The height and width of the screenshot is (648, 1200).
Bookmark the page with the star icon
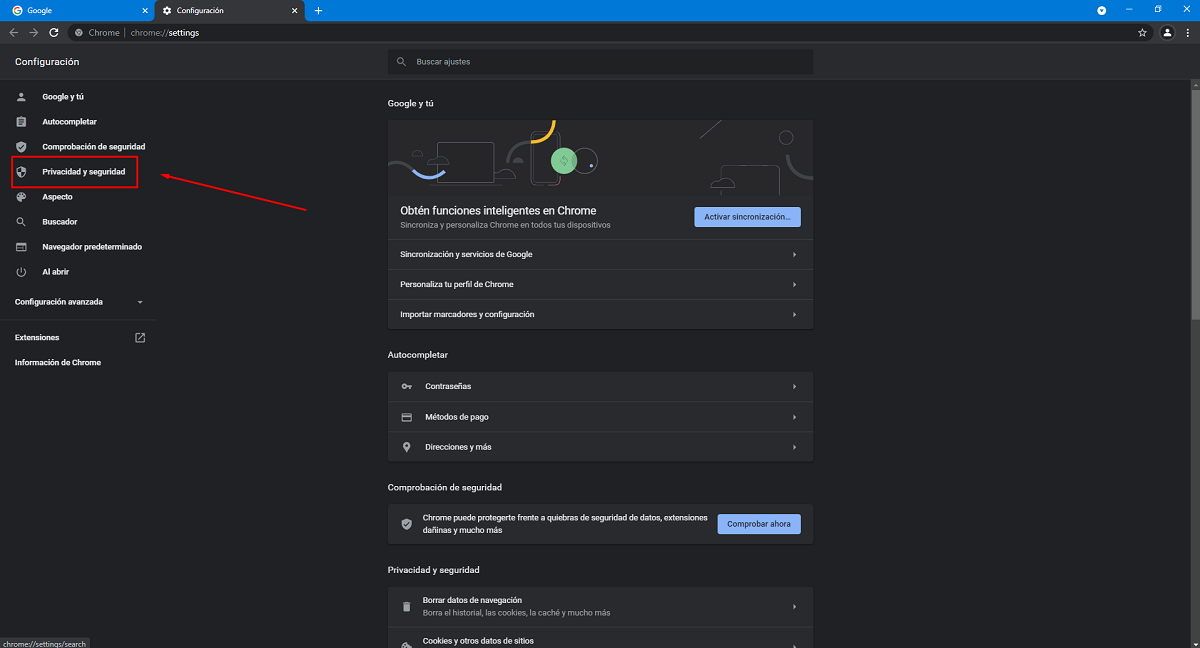[x=1142, y=33]
